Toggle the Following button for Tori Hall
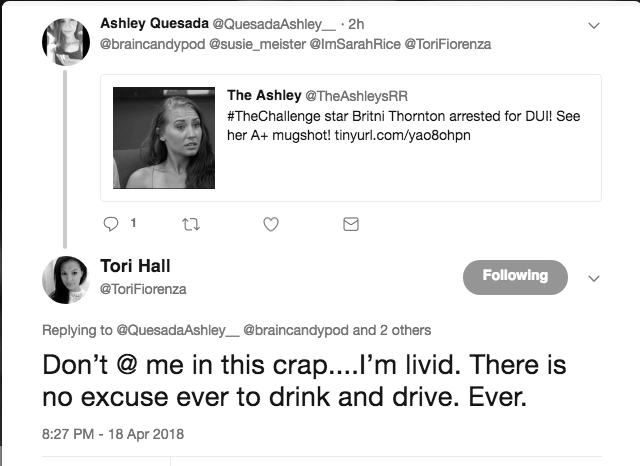 point(515,277)
